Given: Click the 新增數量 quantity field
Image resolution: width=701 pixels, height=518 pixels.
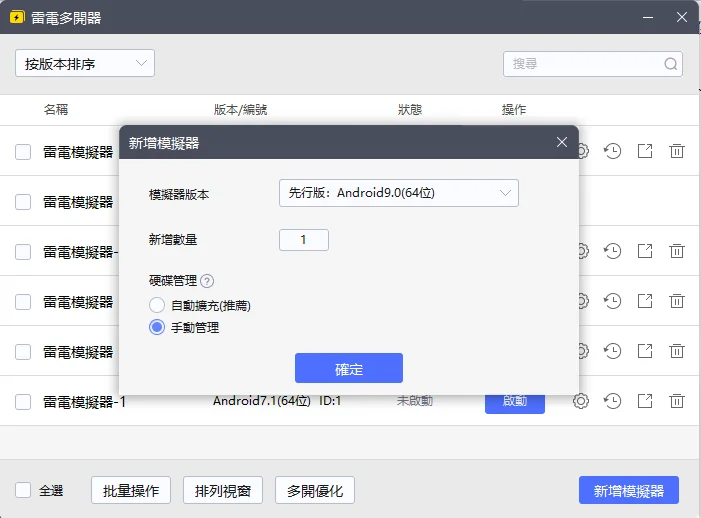Looking at the screenshot, I should (304, 240).
